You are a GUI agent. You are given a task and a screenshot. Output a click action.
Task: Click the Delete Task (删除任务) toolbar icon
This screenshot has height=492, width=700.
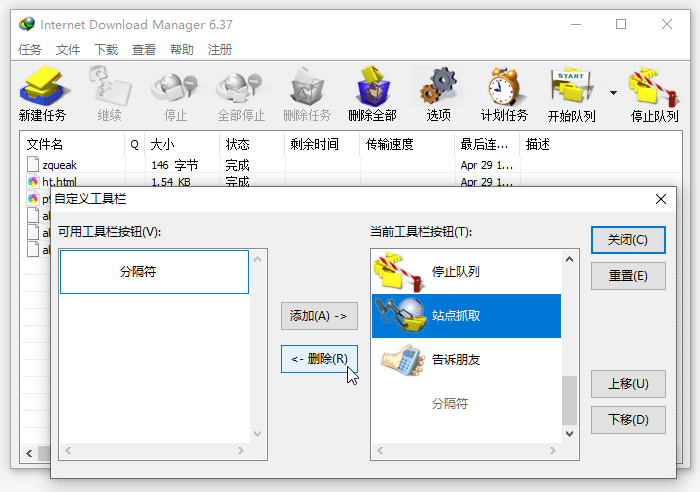point(307,87)
